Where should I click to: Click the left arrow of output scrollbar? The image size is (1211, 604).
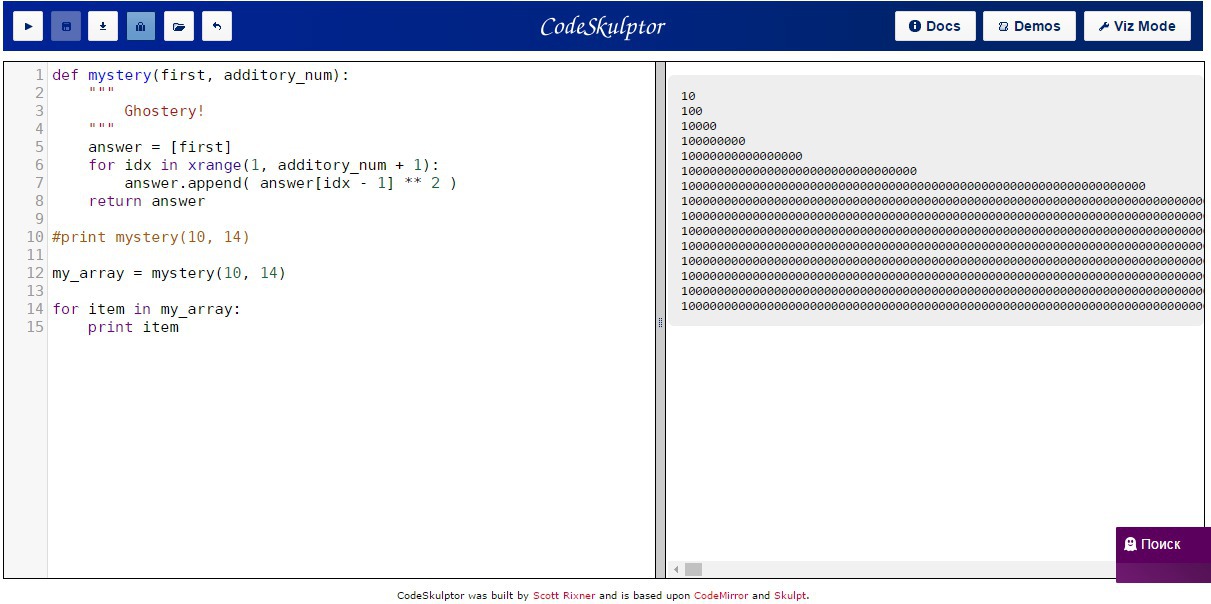tap(675, 569)
